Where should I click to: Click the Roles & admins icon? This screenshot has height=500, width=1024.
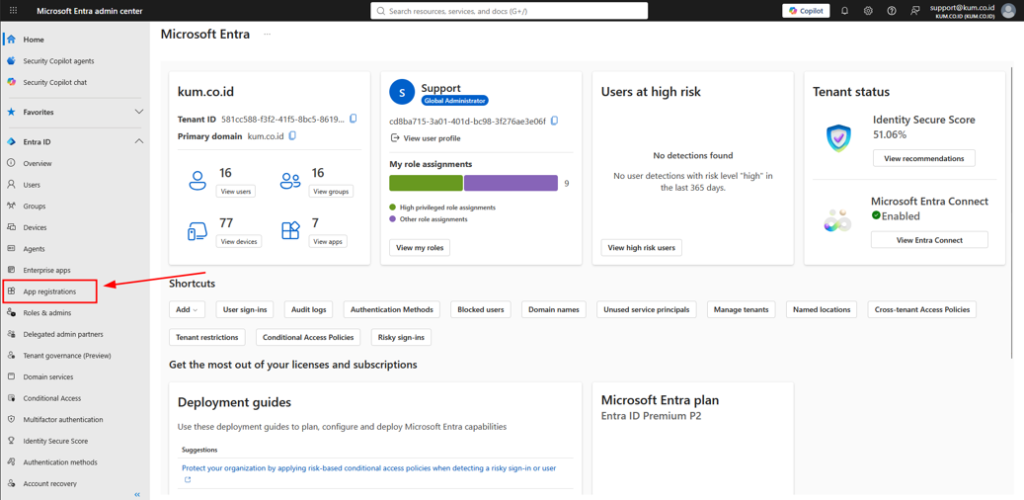tap(11, 313)
